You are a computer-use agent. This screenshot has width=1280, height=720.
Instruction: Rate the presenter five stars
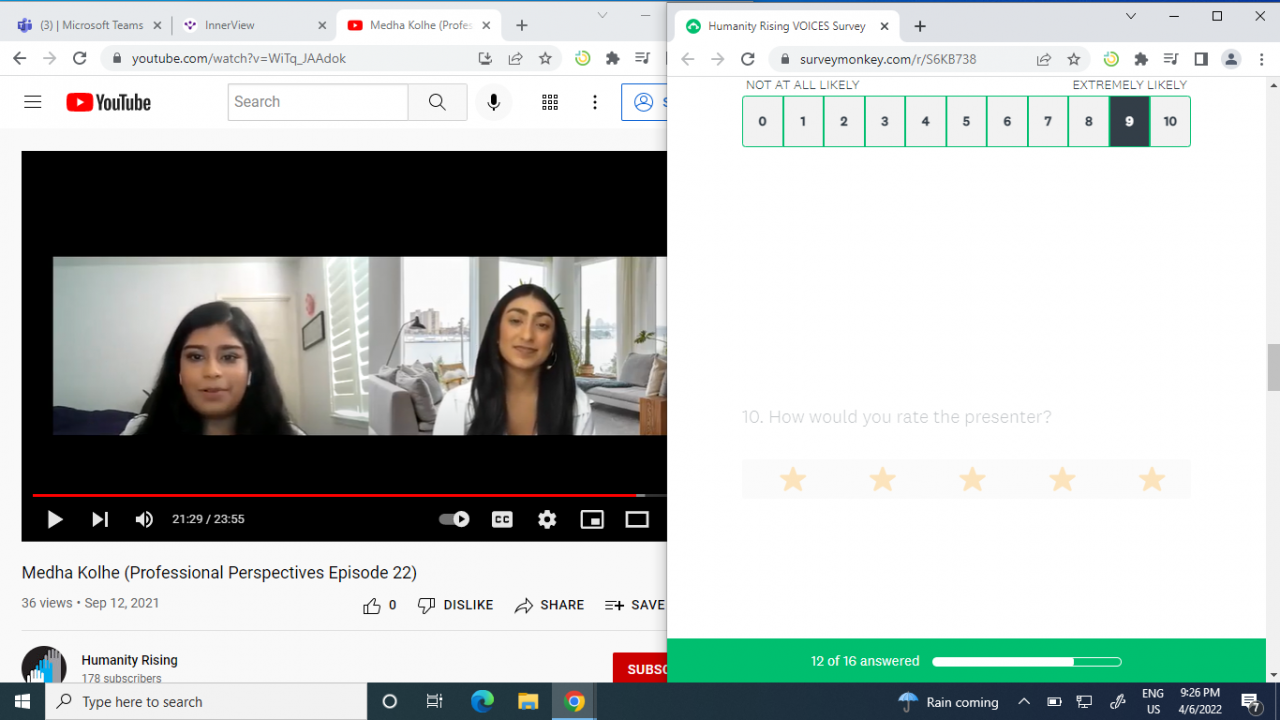point(1152,479)
